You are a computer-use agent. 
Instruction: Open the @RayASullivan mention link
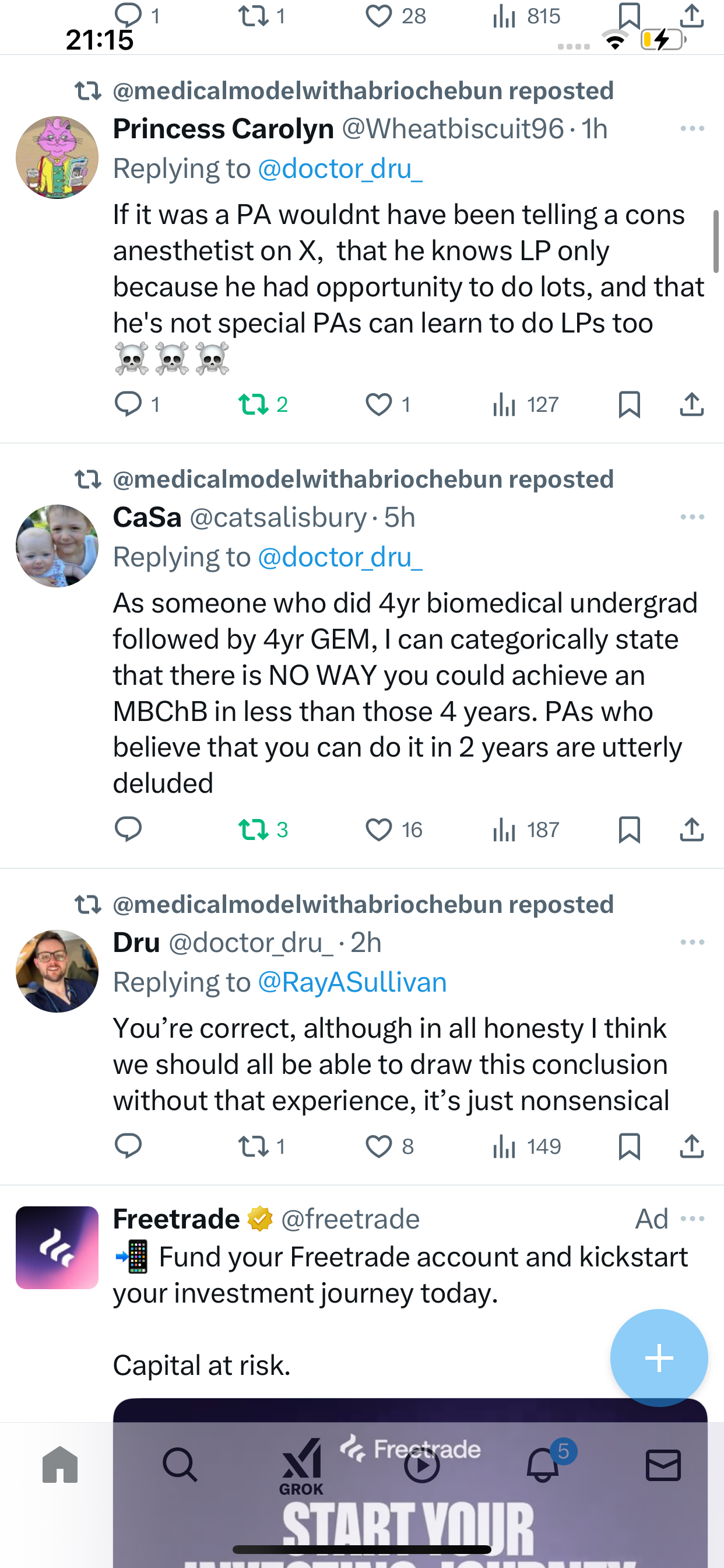point(352,982)
